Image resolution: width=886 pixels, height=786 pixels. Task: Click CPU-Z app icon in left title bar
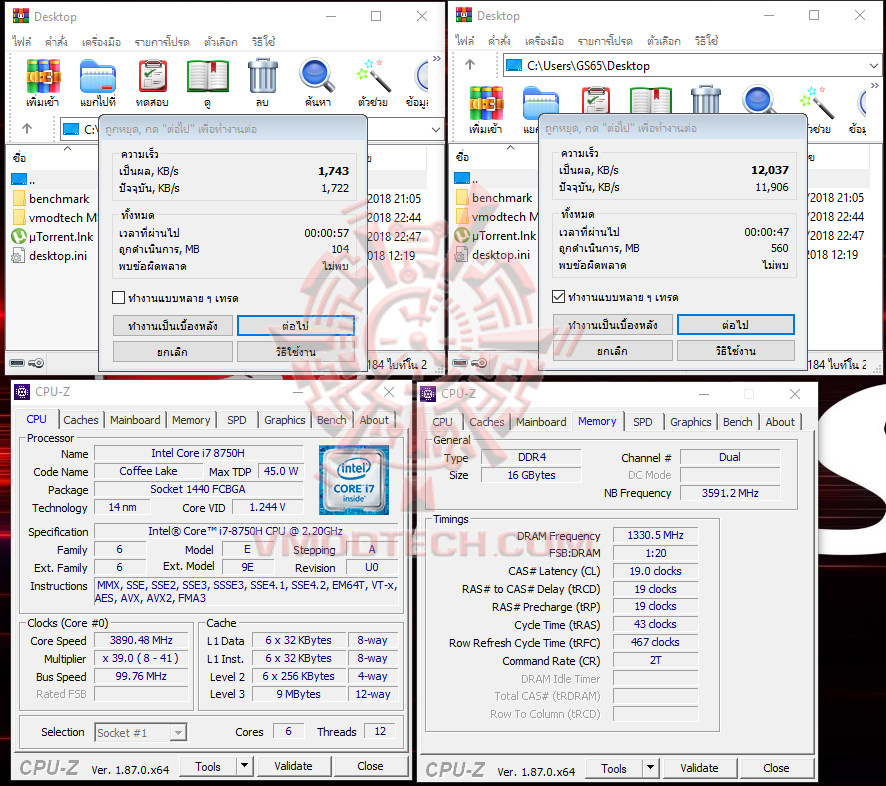tap(22, 392)
